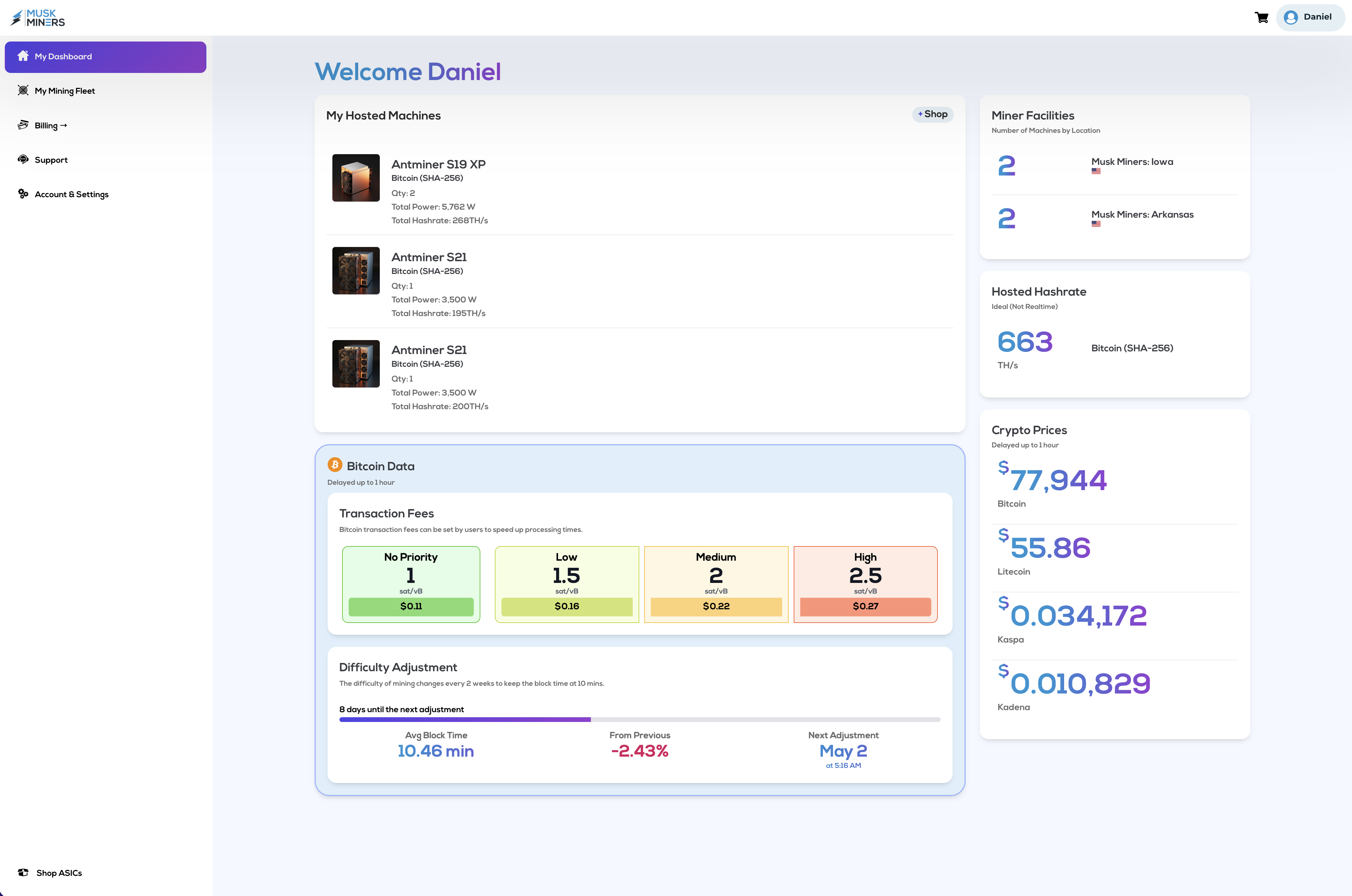Open the Support page

pos(106,160)
